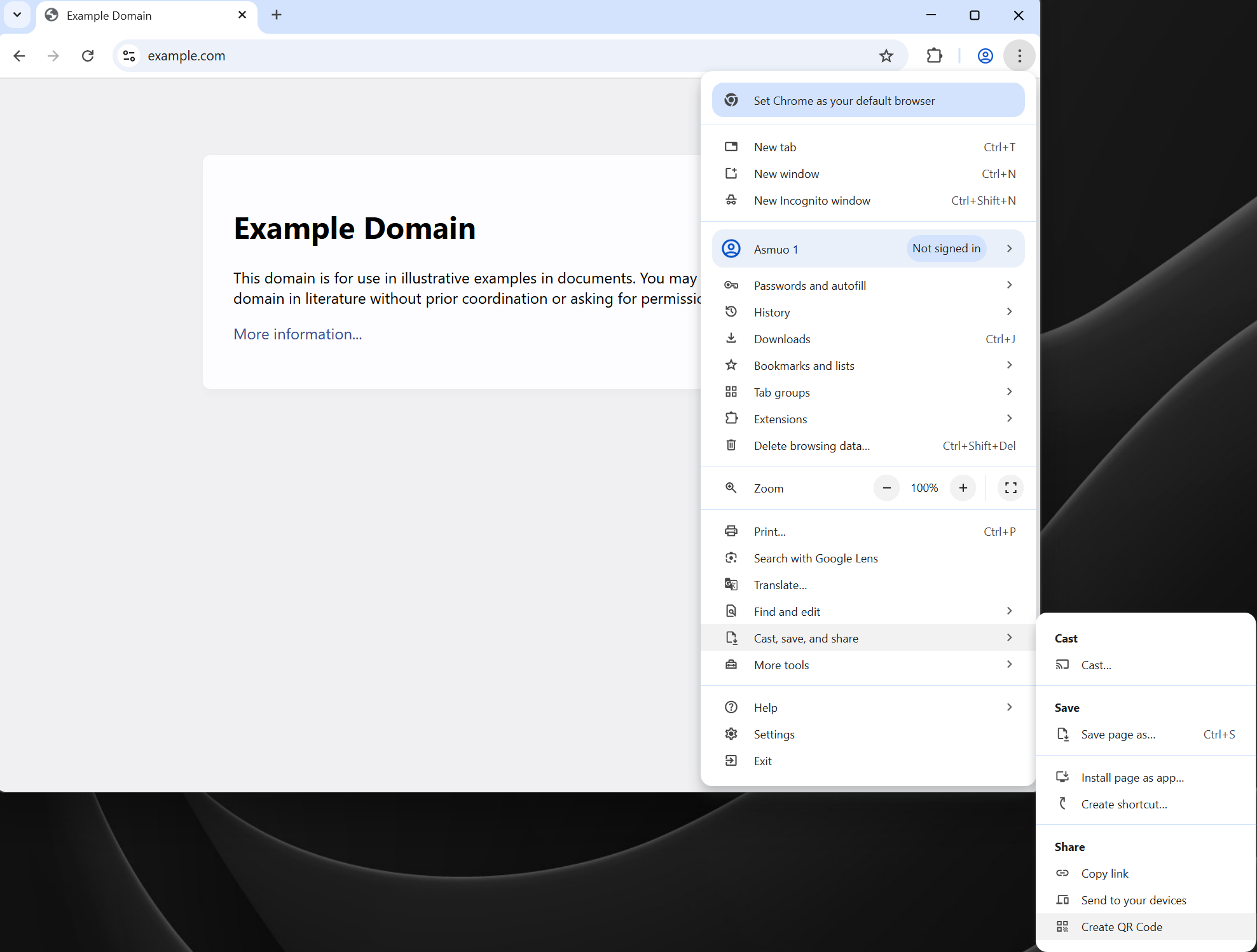Open site information icon in address bar

click(x=129, y=56)
